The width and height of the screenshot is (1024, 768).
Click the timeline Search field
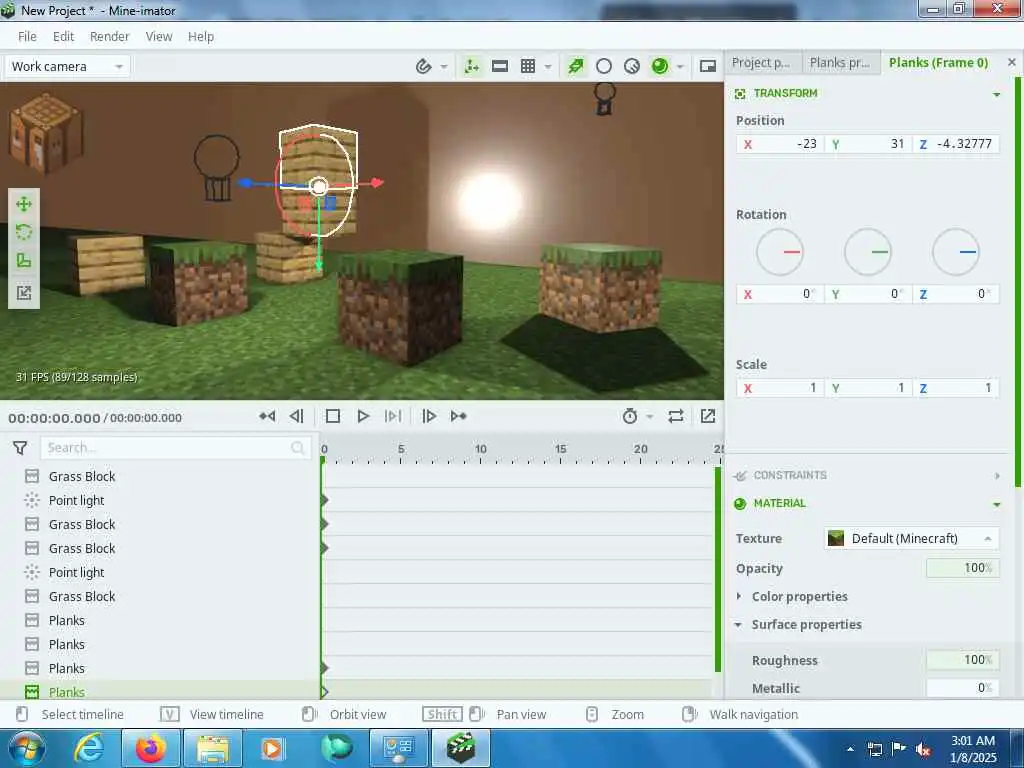pos(175,447)
